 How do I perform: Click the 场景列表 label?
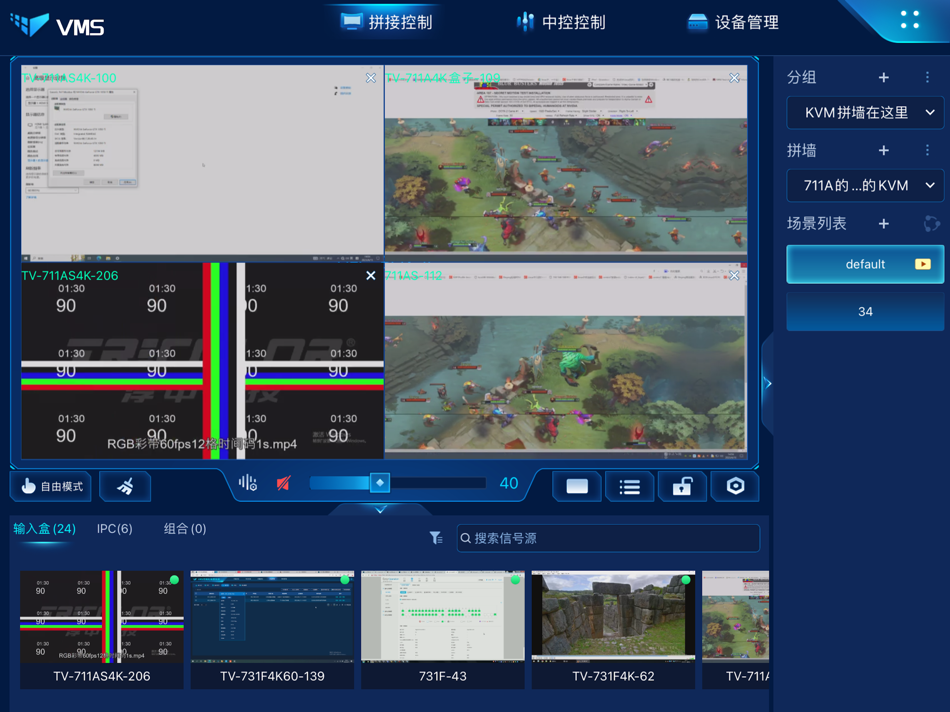coord(816,224)
